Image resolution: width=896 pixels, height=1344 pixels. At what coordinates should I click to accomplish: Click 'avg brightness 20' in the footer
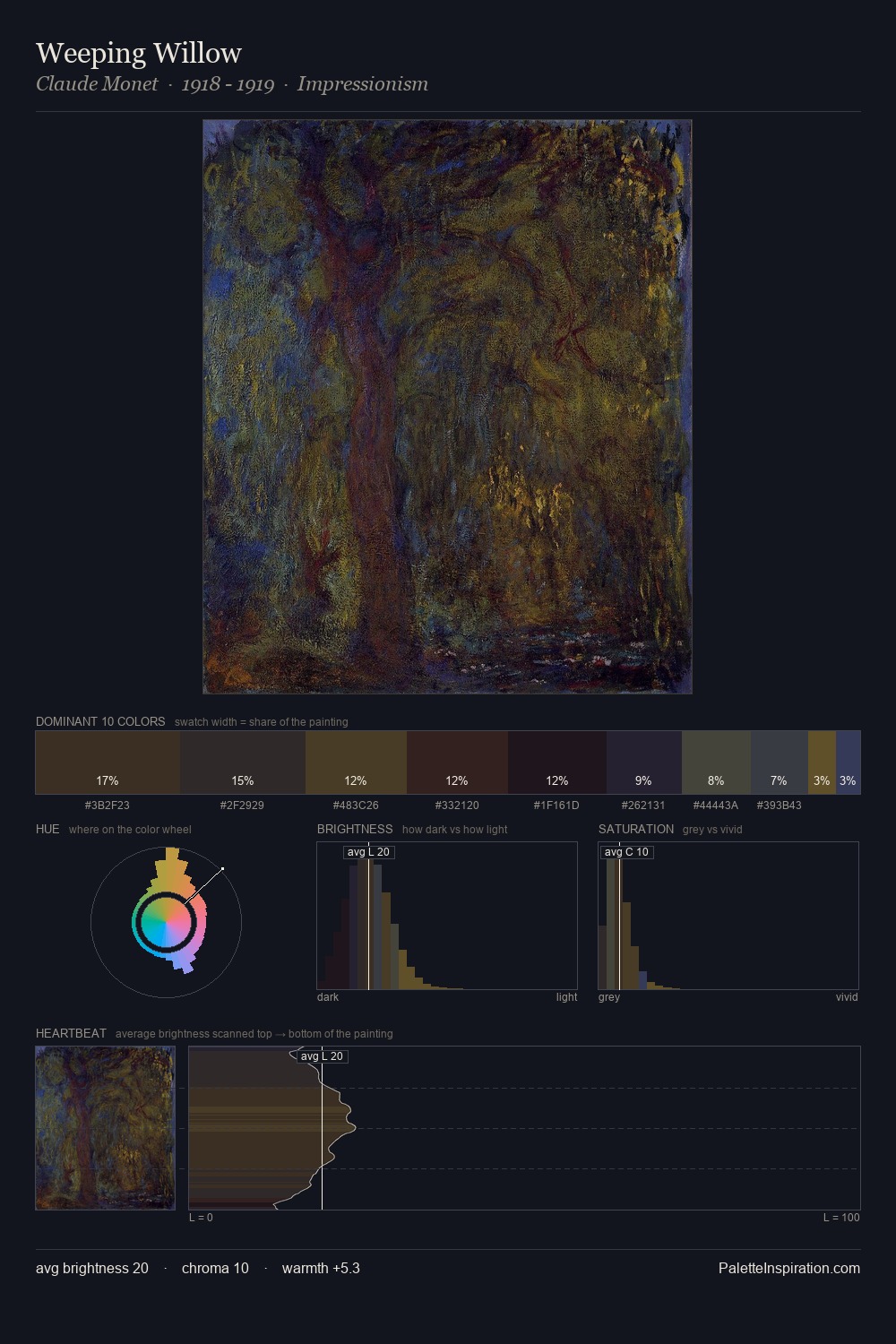[x=92, y=1268]
